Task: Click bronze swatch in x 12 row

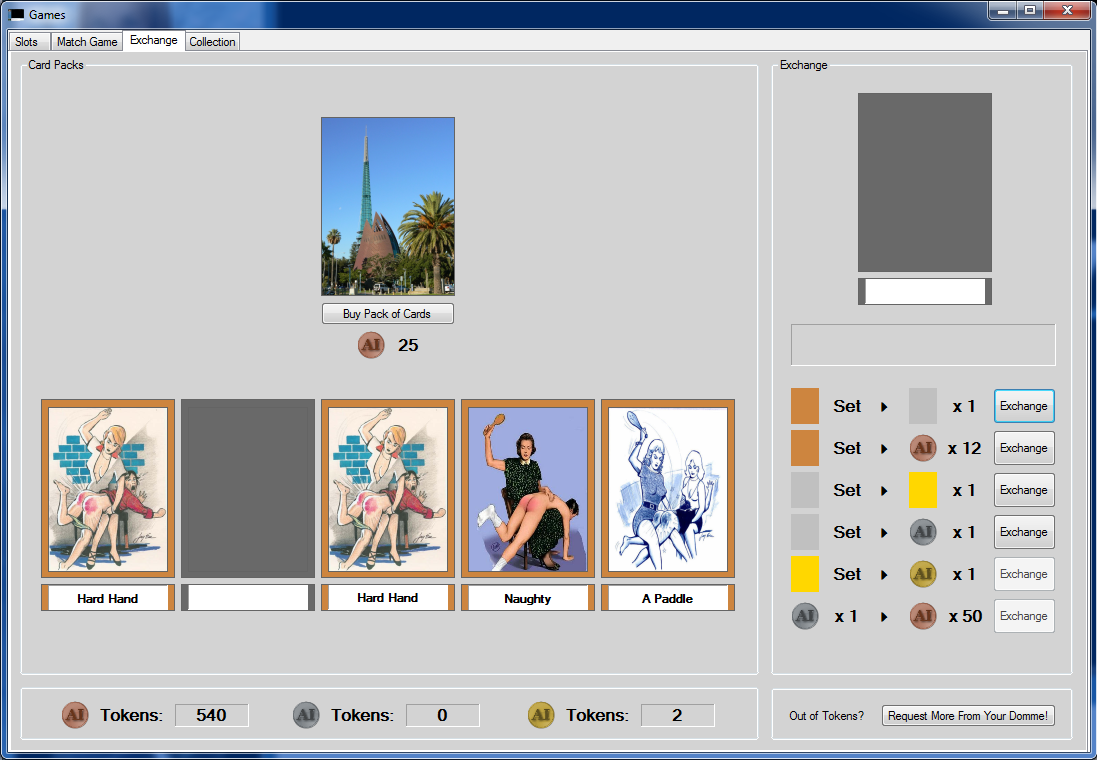Action: 805,448
